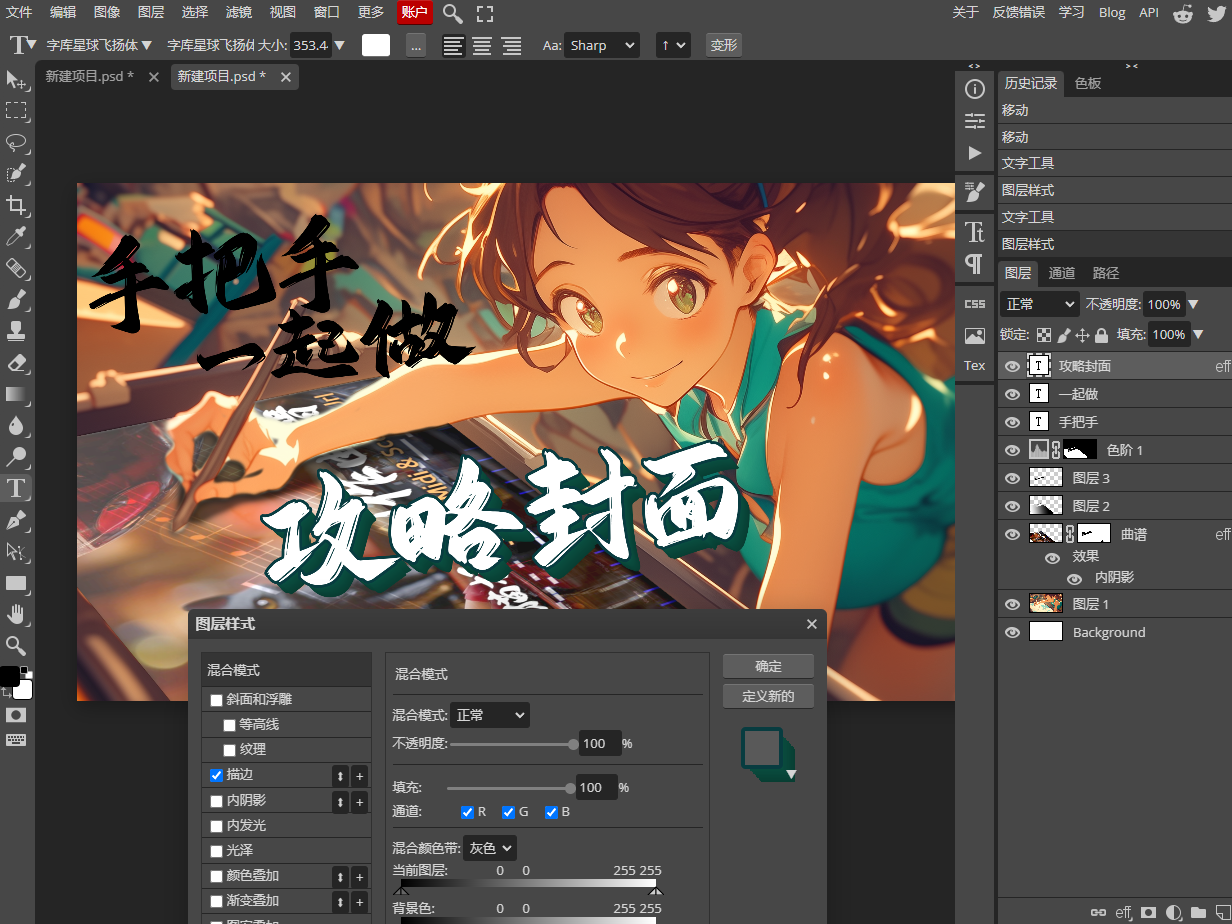Toggle Quick Mask mode icon
The image size is (1232, 924).
16,715
